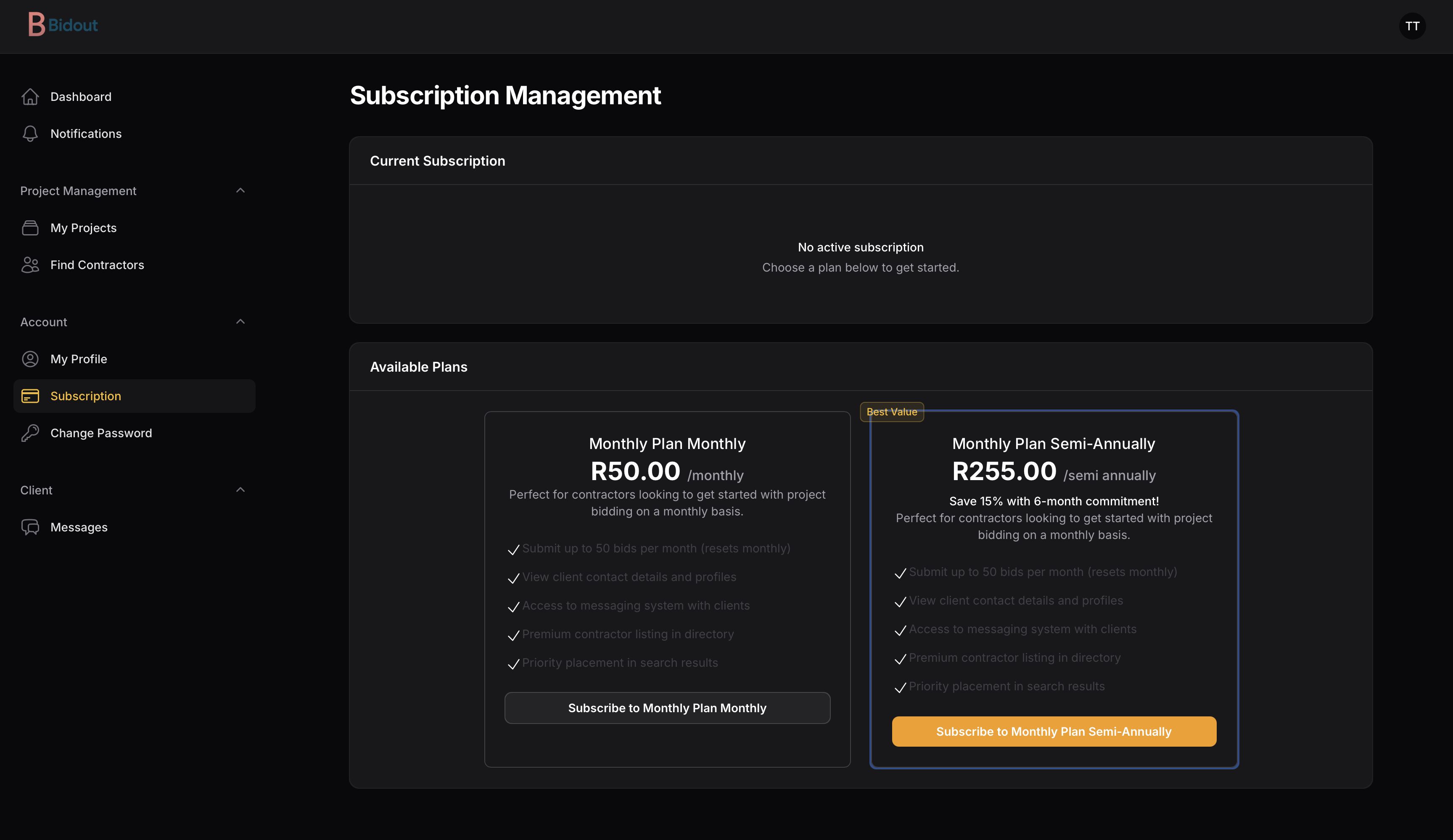Open the Subscription menu item
Viewport: 1453px width, 840px height.
[86, 396]
